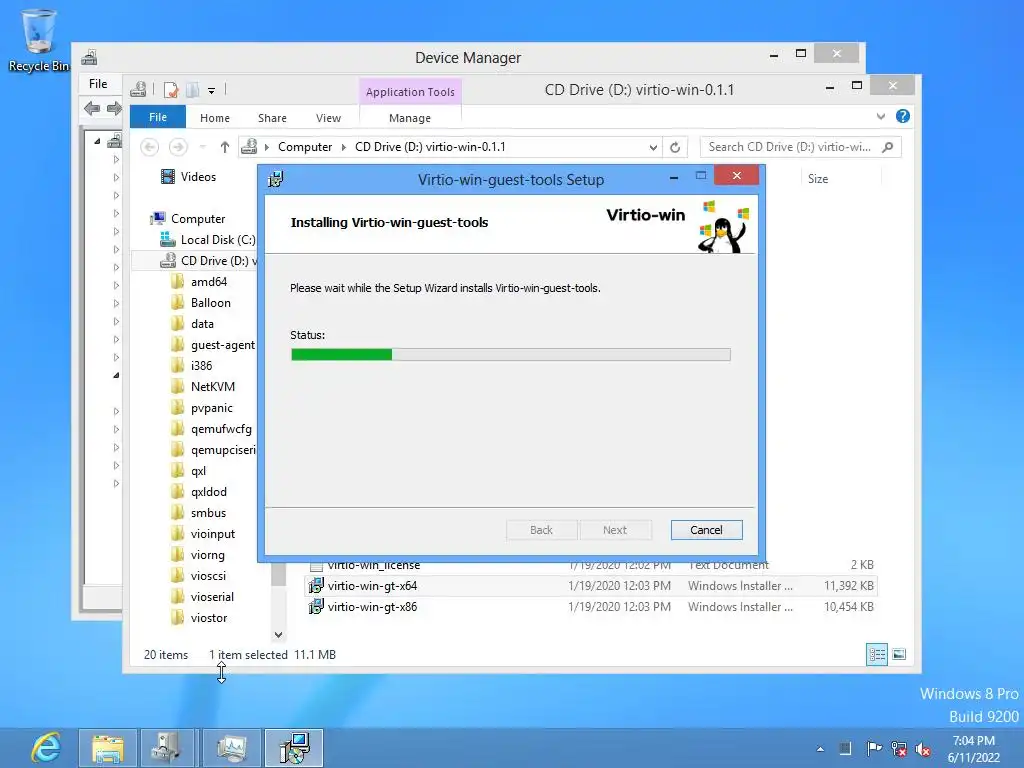Switch to the Share ribbon tab
1024x768 pixels.
pos(272,118)
